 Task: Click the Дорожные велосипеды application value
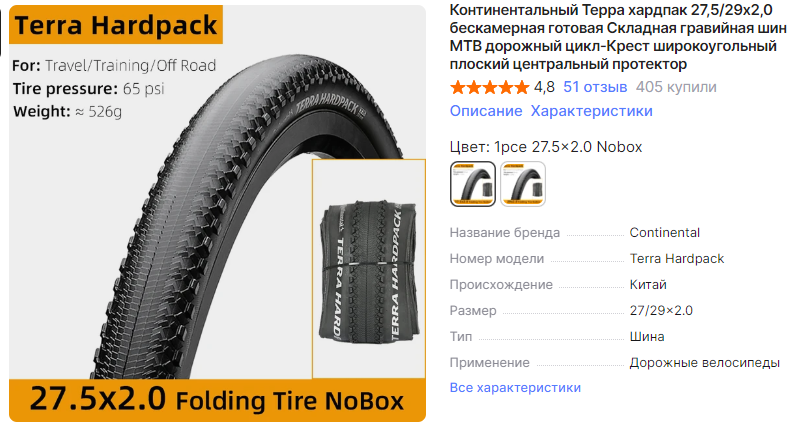tap(705, 362)
